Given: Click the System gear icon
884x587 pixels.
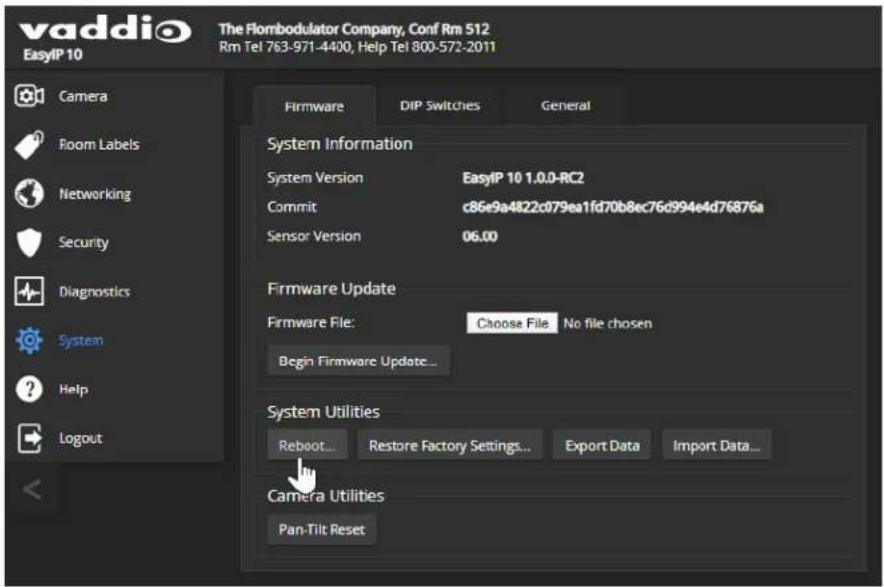Looking at the screenshot, I should tap(29, 340).
